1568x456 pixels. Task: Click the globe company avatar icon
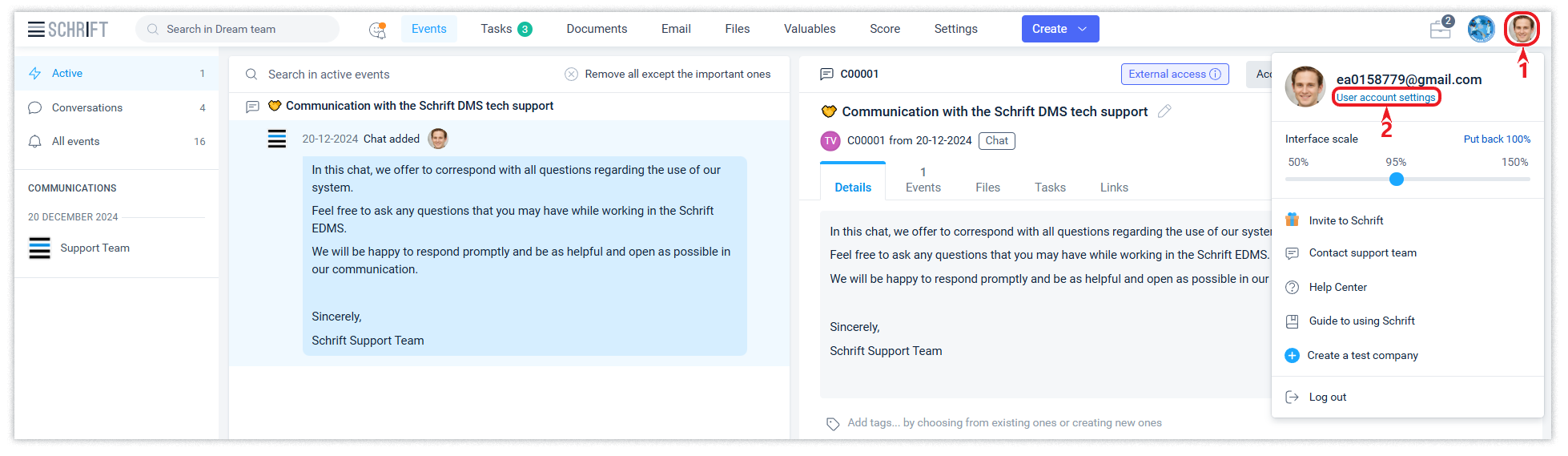[x=1481, y=29]
